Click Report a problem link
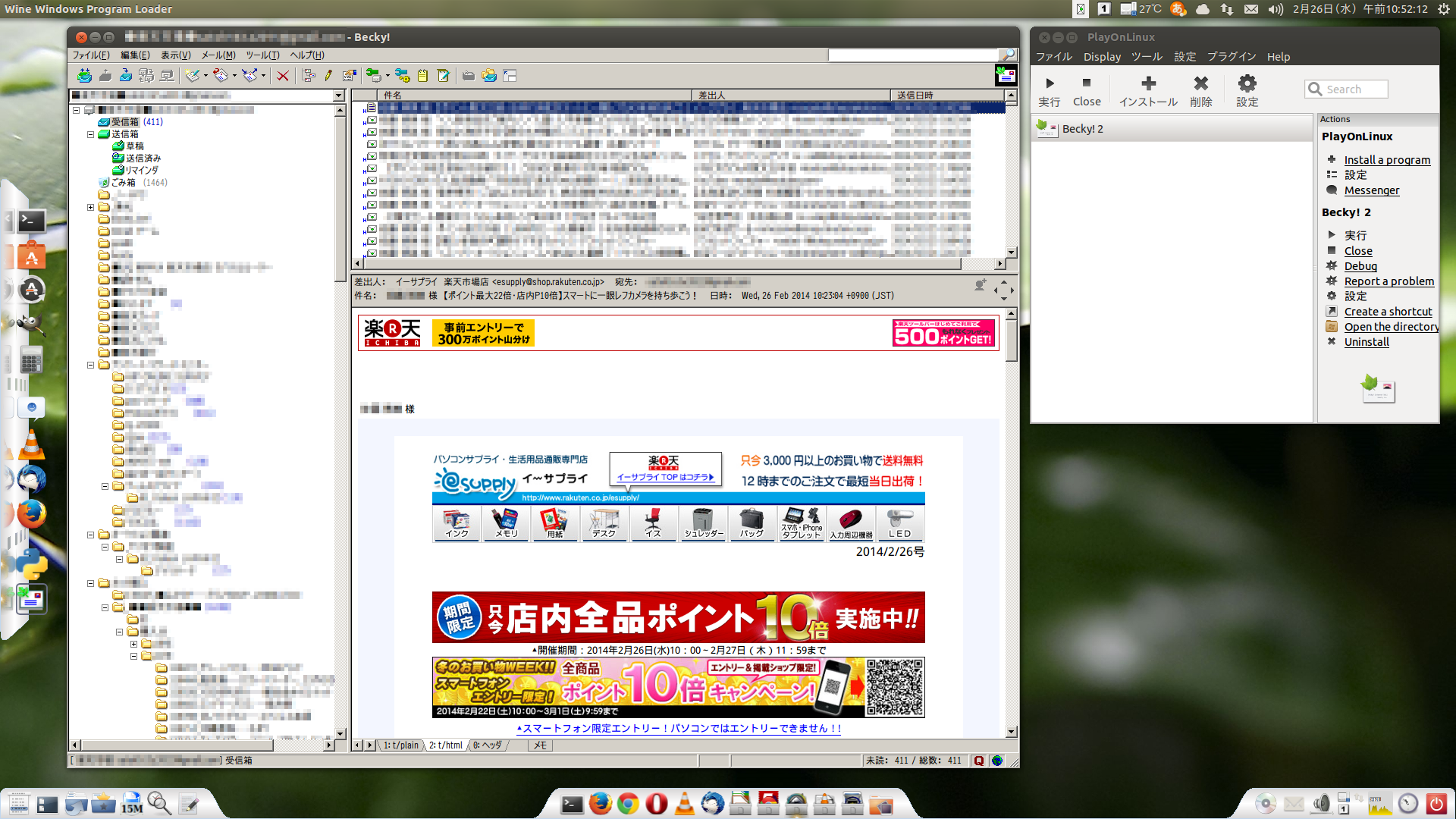Image resolution: width=1456 pixels, height=819 pixels. (1389, 281)
